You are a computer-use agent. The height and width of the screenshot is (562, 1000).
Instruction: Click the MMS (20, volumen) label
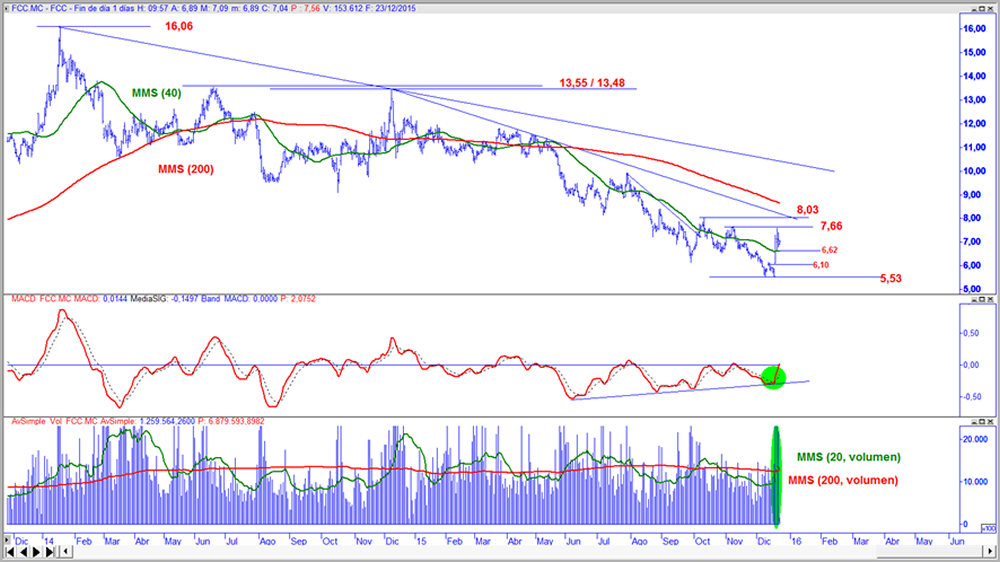coord(848,457)
